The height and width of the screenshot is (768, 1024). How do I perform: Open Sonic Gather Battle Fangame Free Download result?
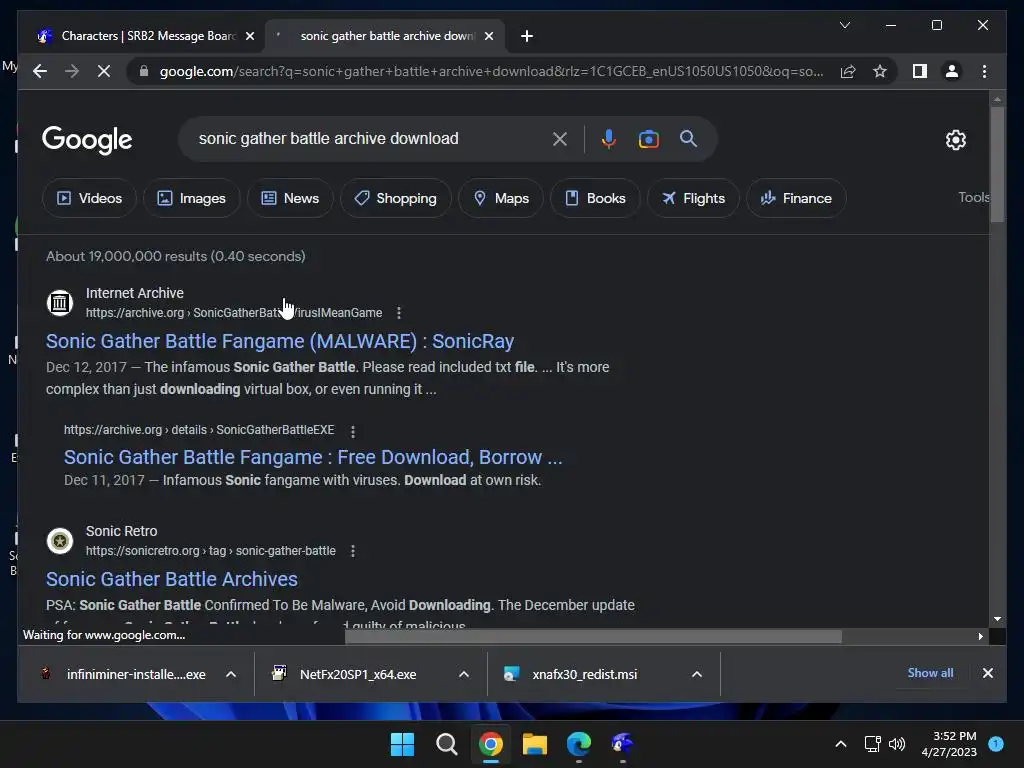313,457
